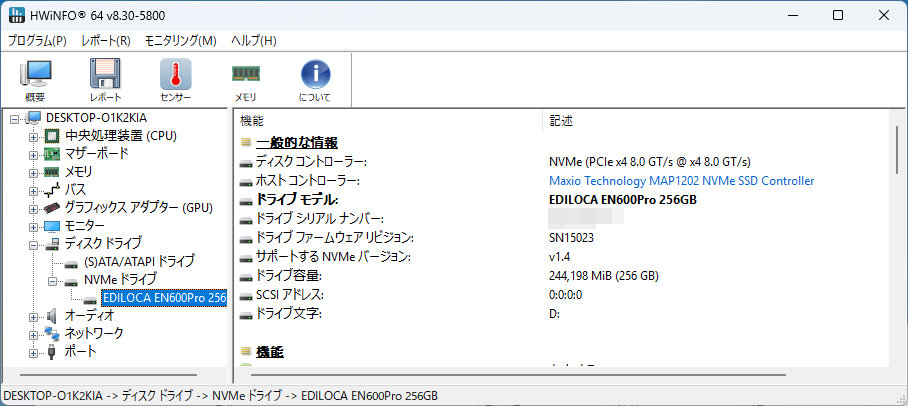The width and height of the screenshot is (908, 406).
Task: Click the section icon beside 機能 heading
Action: [x=246, y=352]
